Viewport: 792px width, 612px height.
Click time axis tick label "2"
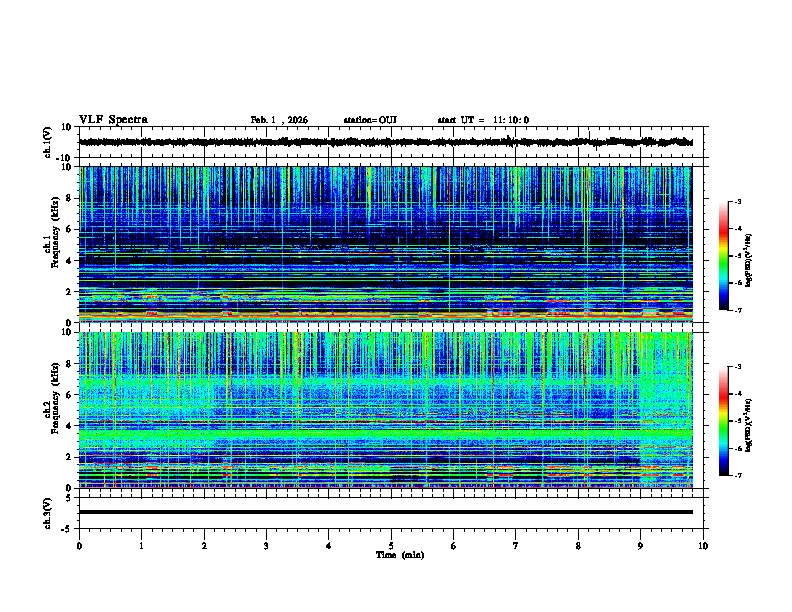click(x=204, y=546)
